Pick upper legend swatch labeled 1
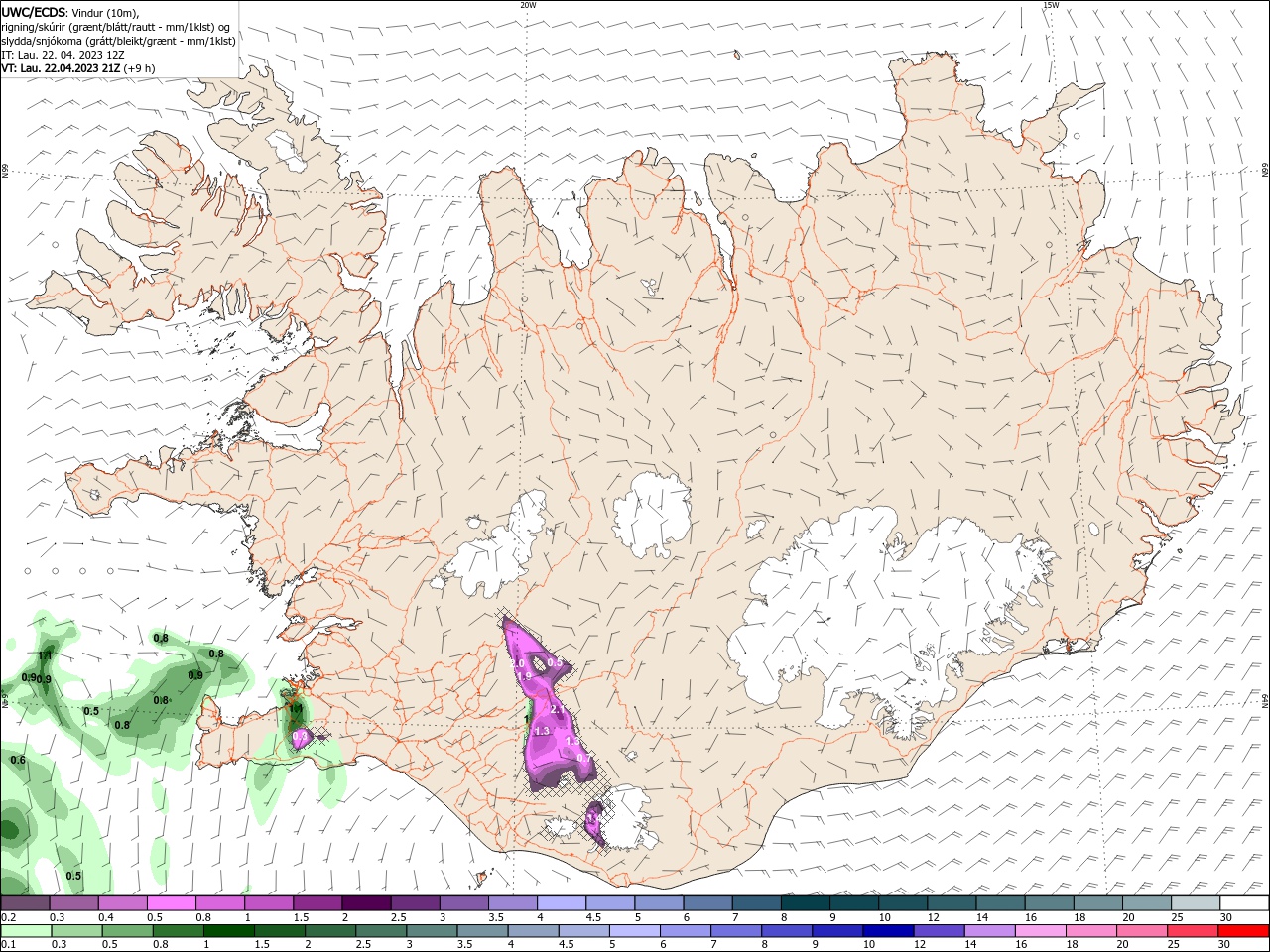1270x952 pixels. click(269, 903)
